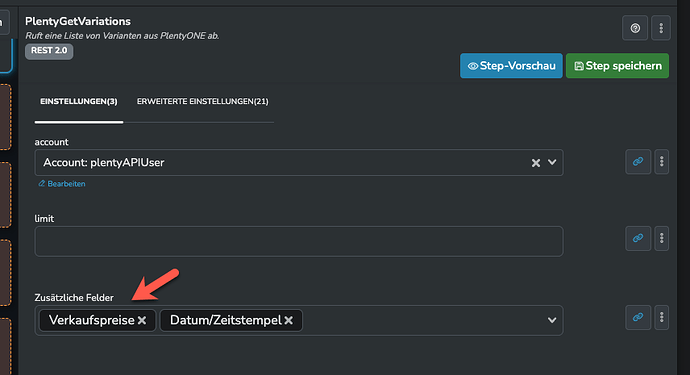Image resolution: width=690 pixels, height=375 pixels.
Task: Click the link icon beside account field
Action: click(638, 162)
